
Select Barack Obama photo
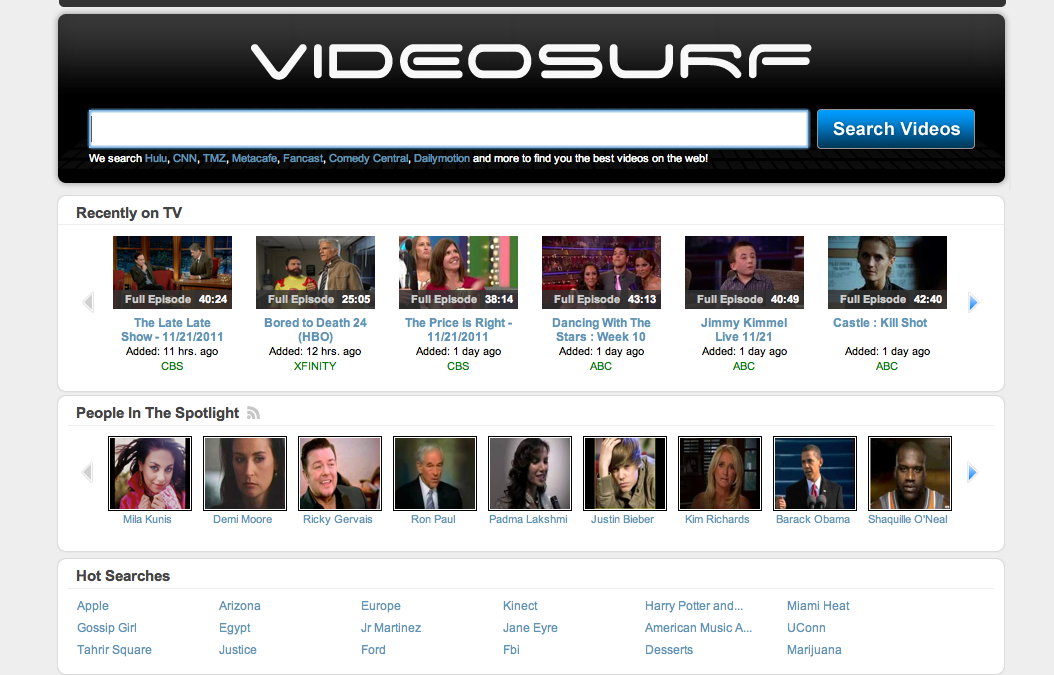tap(815, 473)
